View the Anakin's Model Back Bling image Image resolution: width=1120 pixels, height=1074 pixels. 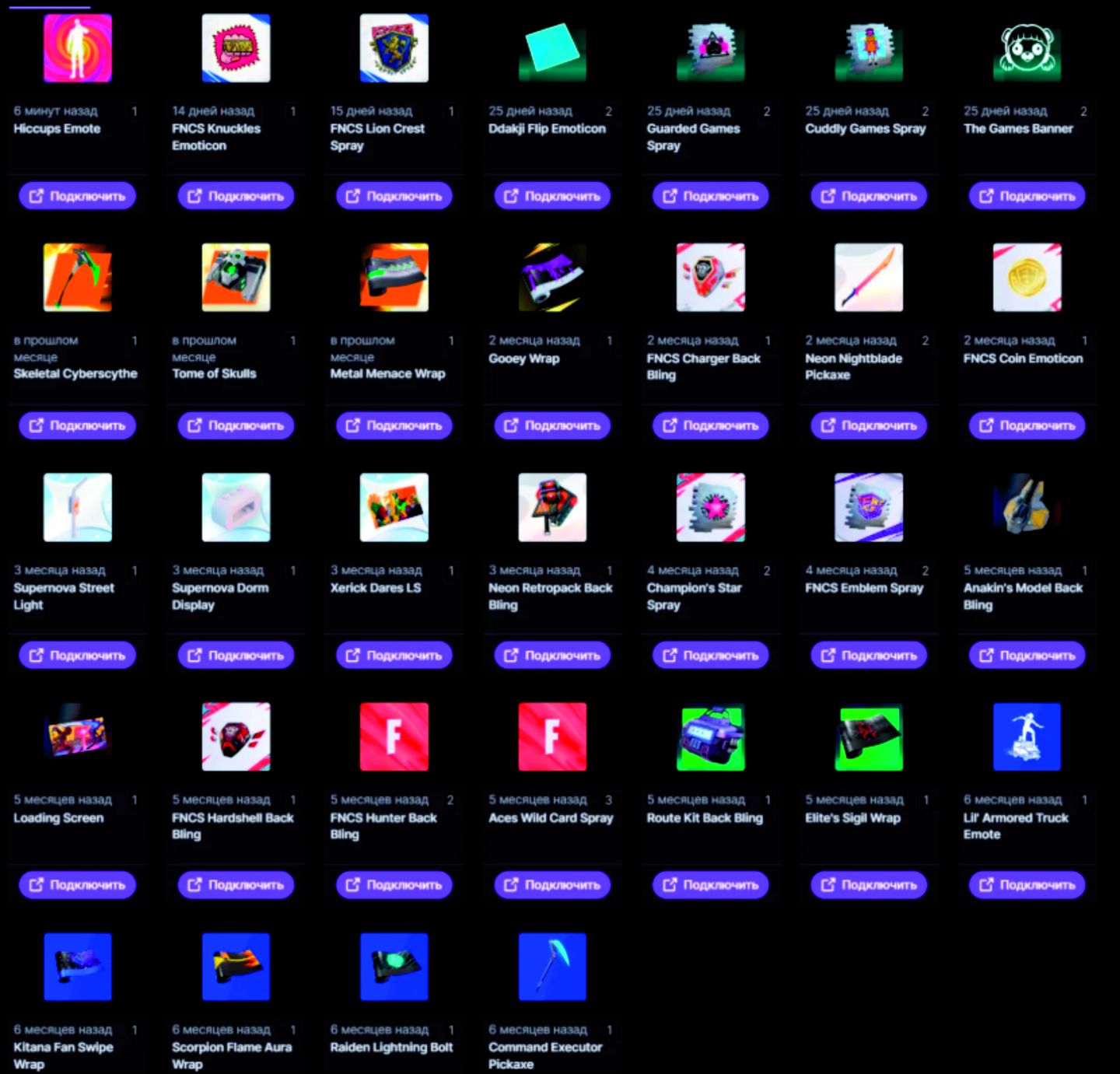tap(1027, 507)
